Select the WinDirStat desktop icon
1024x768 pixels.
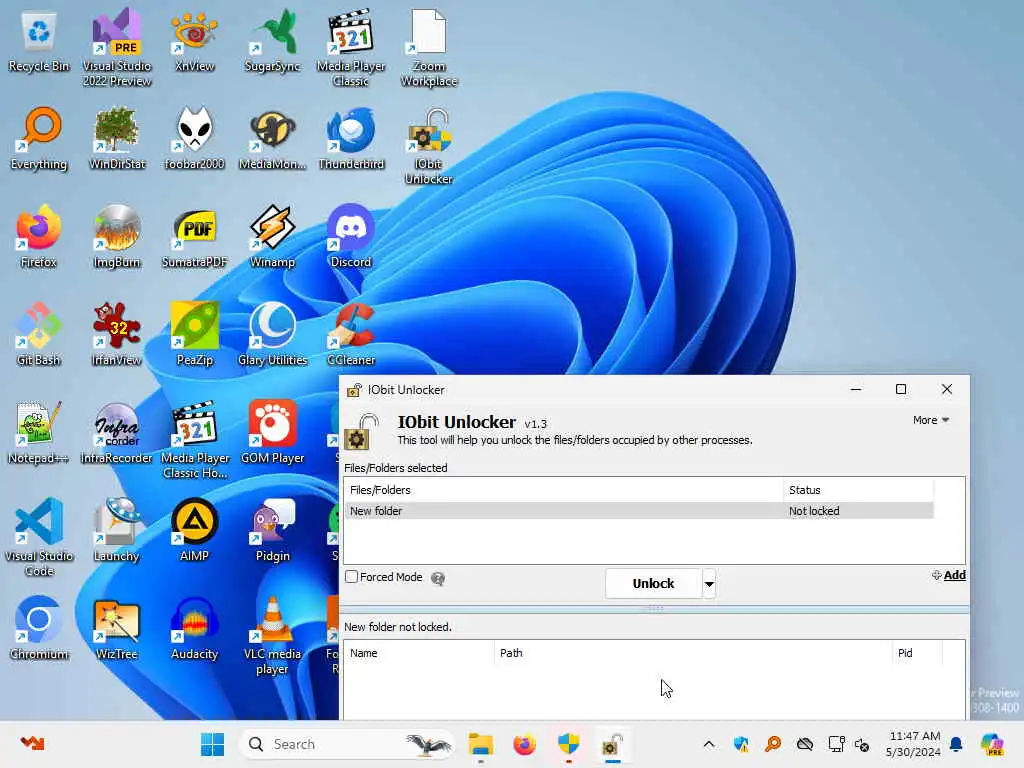pos(117,138)
